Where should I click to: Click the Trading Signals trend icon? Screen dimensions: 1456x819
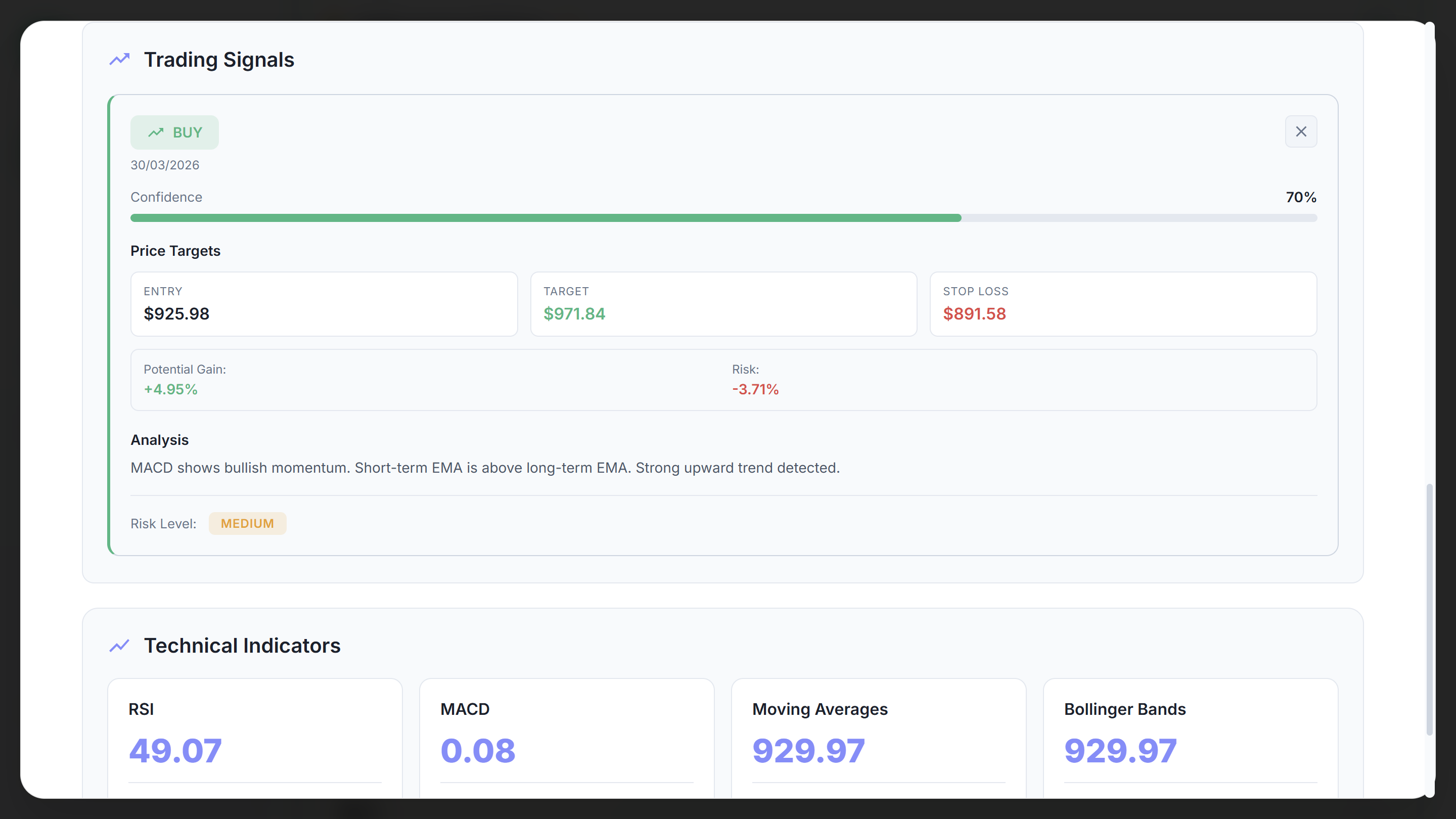(x=119, y=59)
